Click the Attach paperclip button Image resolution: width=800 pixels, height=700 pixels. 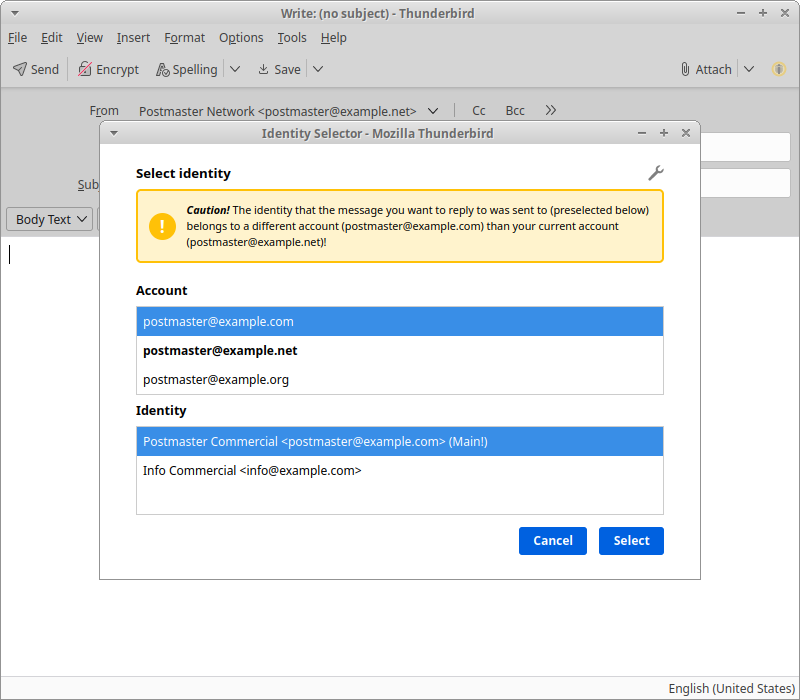[x=706, y=69]
